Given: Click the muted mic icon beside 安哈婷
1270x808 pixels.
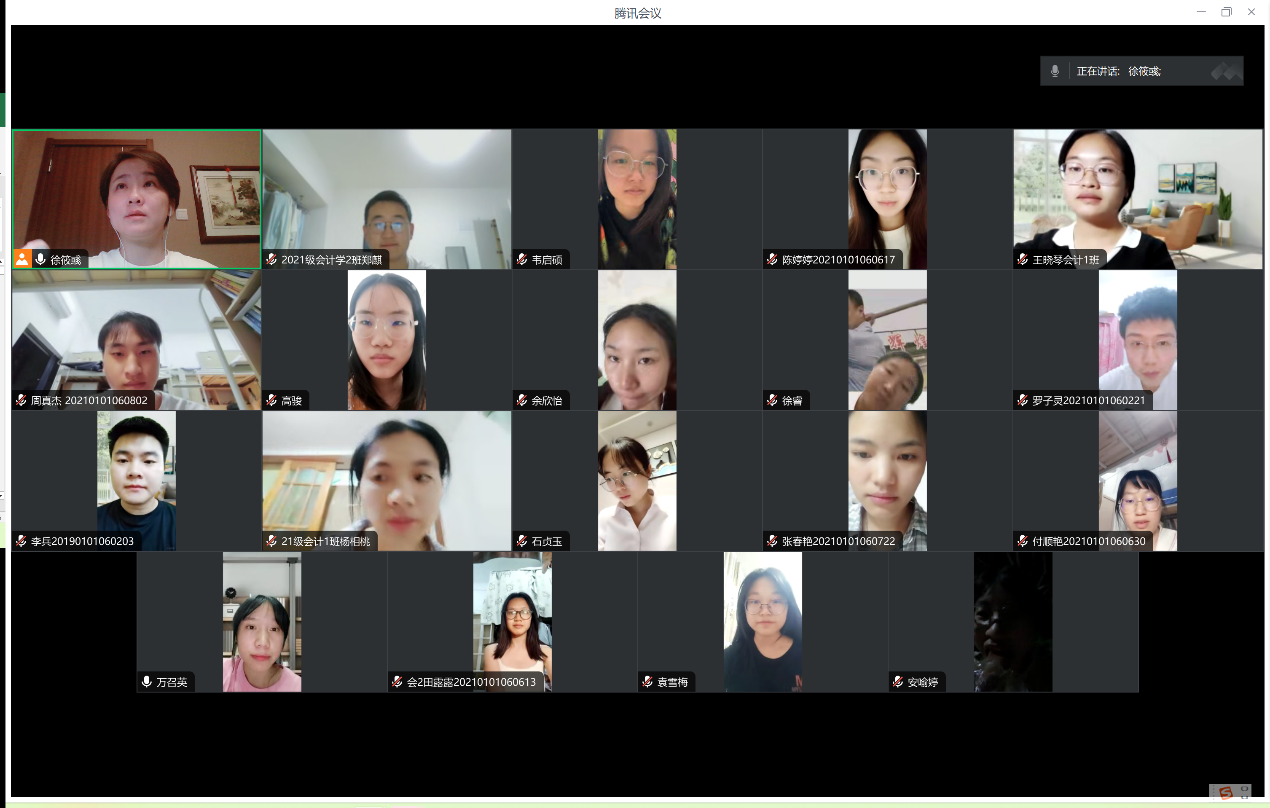Looking at the screenshot, I should 898,683.
